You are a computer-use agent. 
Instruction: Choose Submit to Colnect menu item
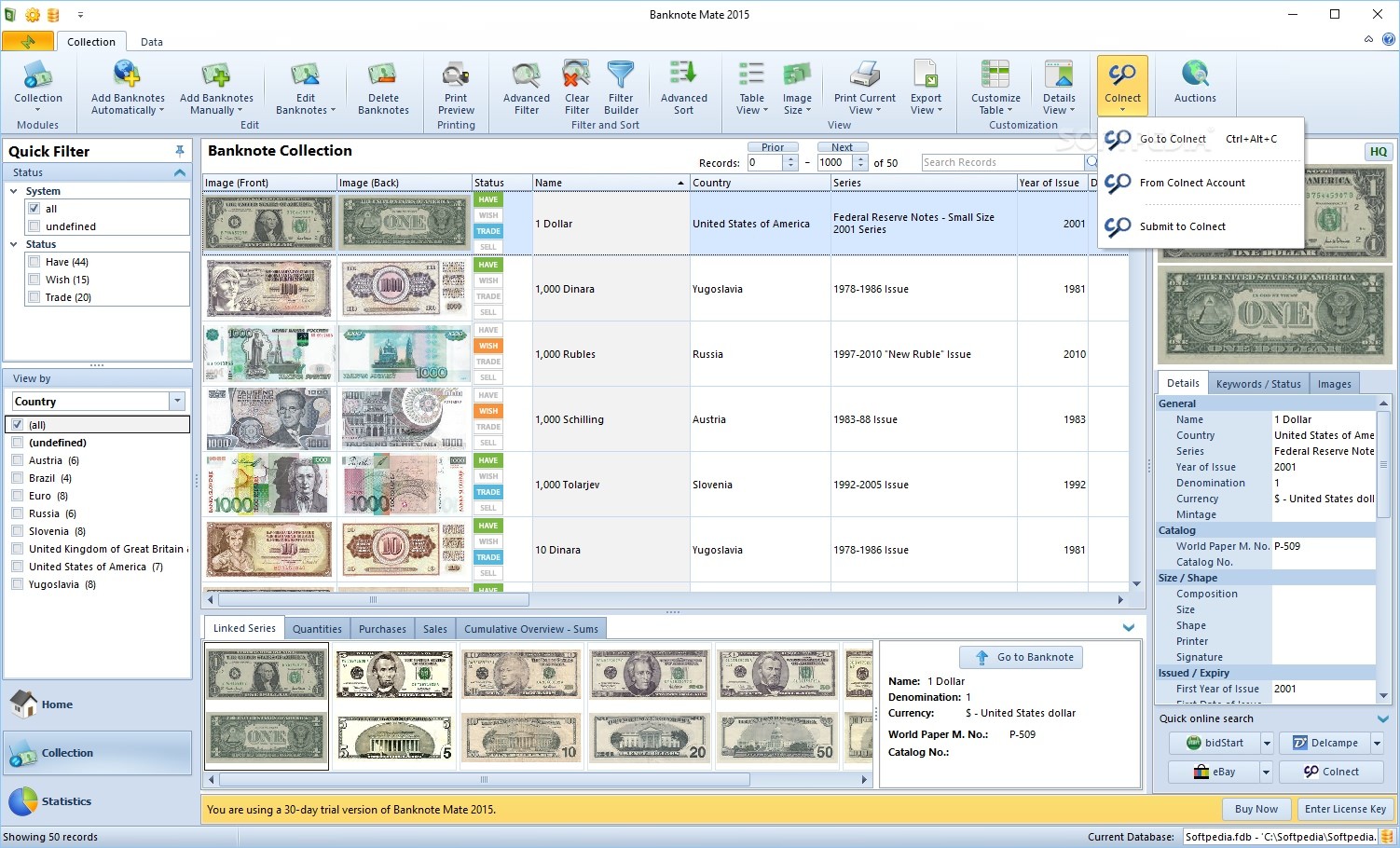(1201, 226)
